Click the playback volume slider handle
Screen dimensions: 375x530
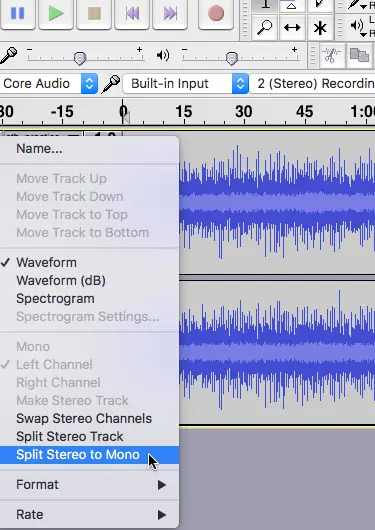pos(232,58)
